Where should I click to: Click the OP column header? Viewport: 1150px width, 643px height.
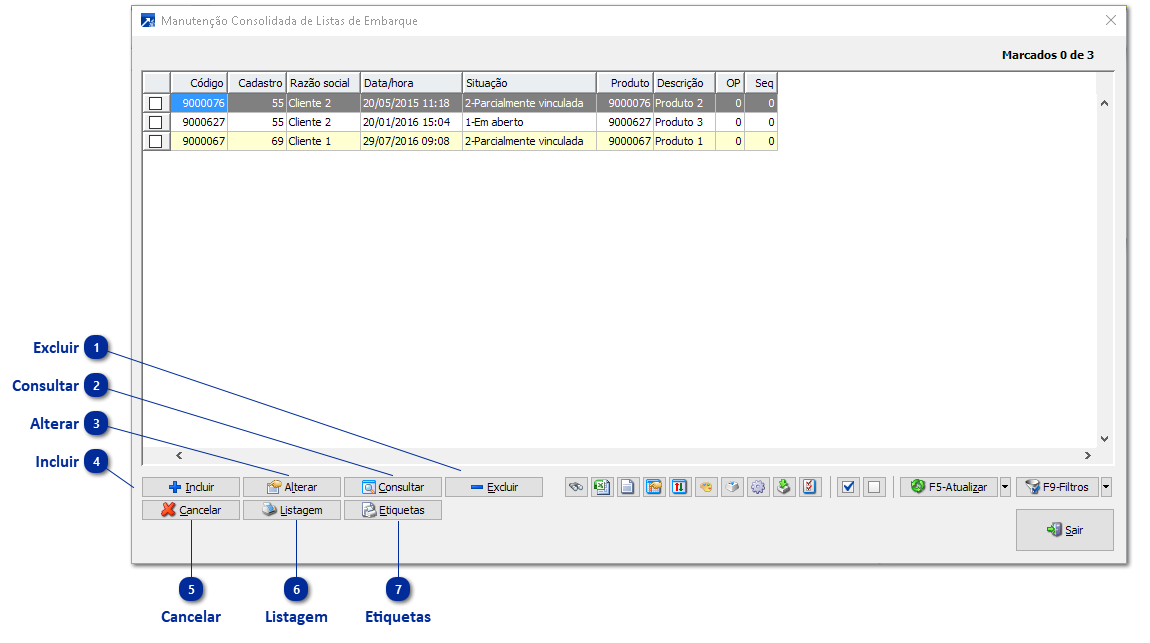pos(730,83)
